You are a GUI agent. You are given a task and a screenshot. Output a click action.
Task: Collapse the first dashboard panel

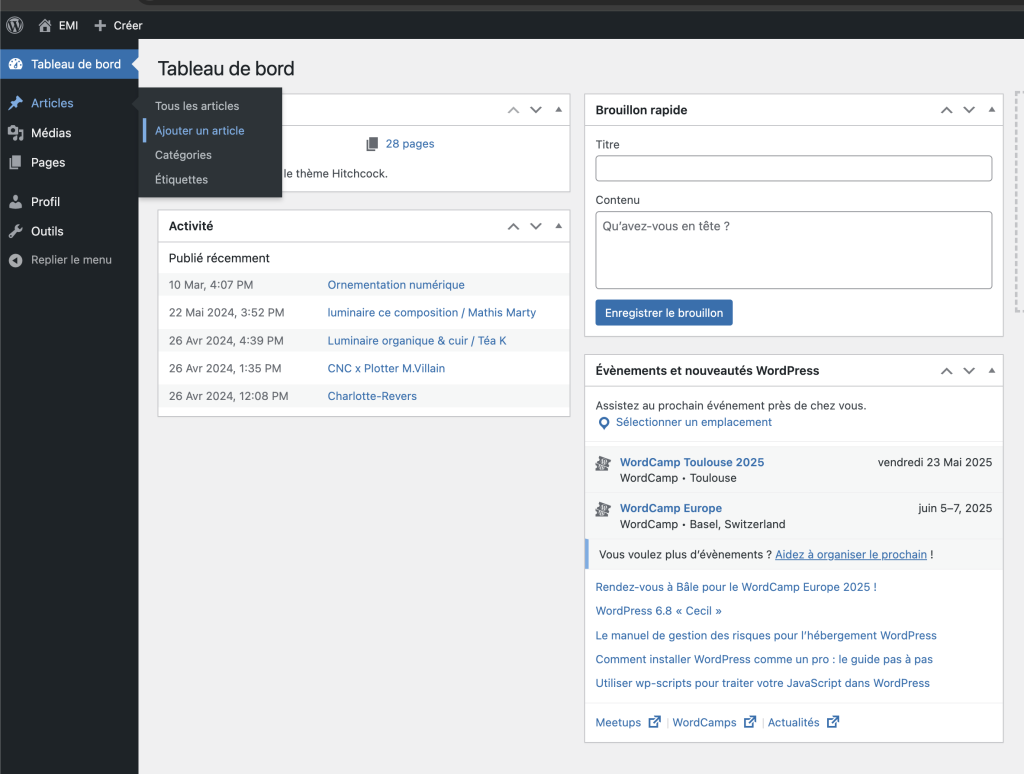[x=558, y=110]
